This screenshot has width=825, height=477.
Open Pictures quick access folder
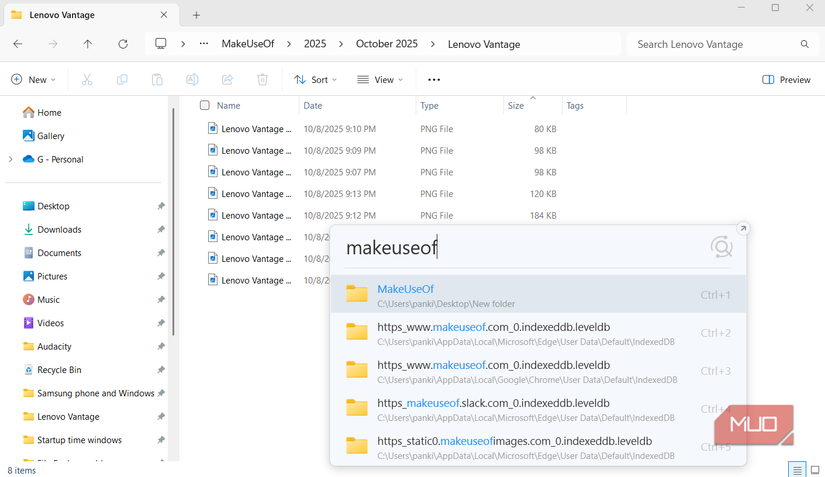click(45, 276)
